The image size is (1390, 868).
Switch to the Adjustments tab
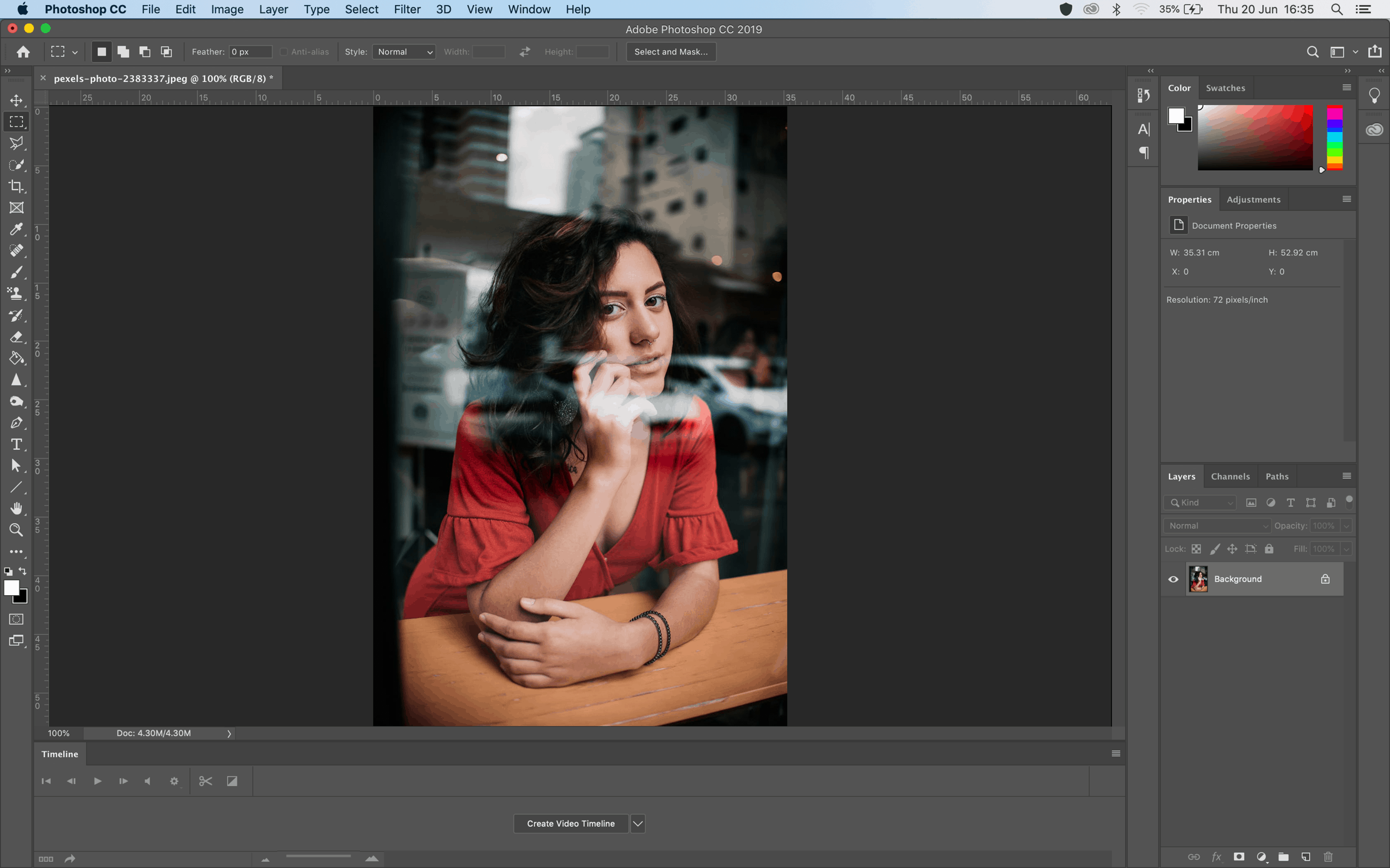pos(1253,199)
